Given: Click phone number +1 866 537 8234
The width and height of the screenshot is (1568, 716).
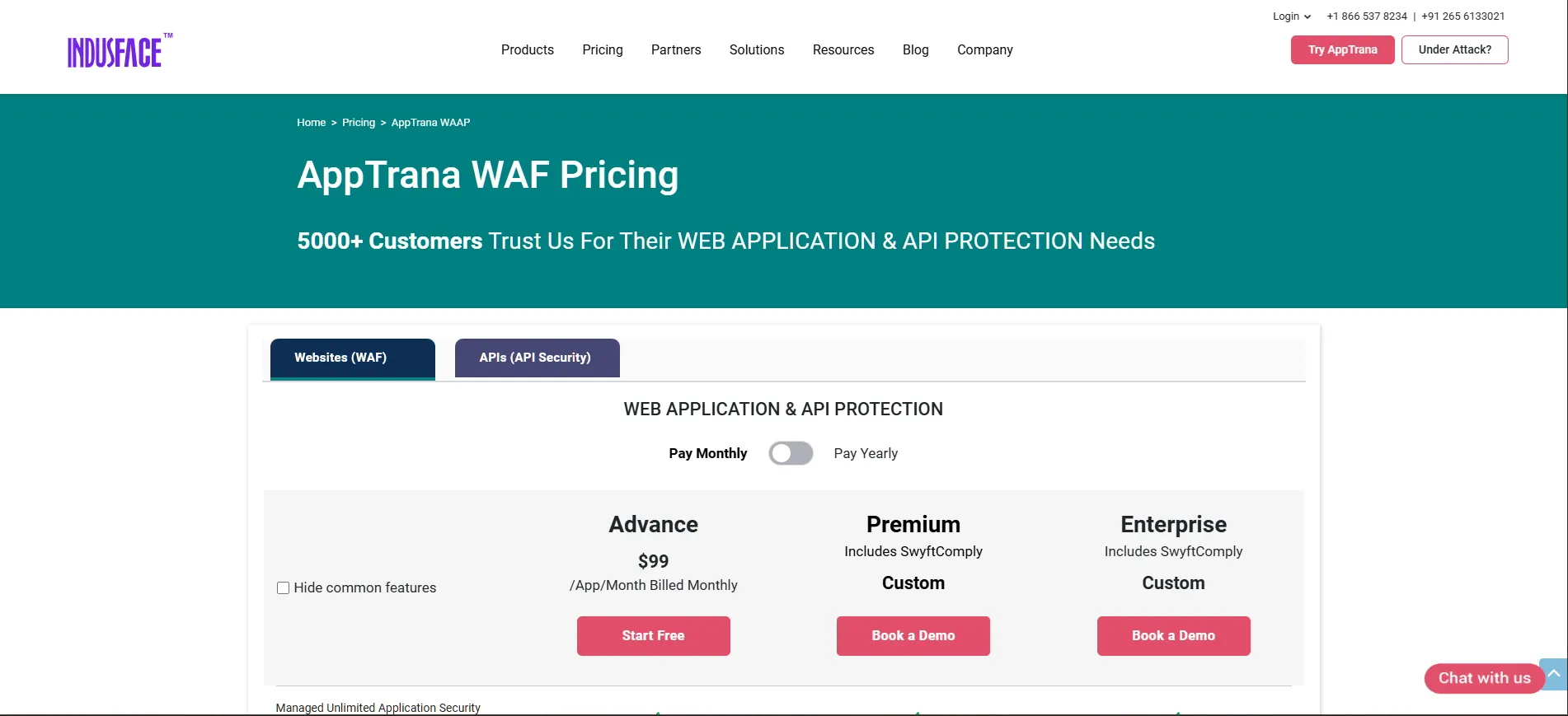Looking at the screenshot, I should (1367, 16).
